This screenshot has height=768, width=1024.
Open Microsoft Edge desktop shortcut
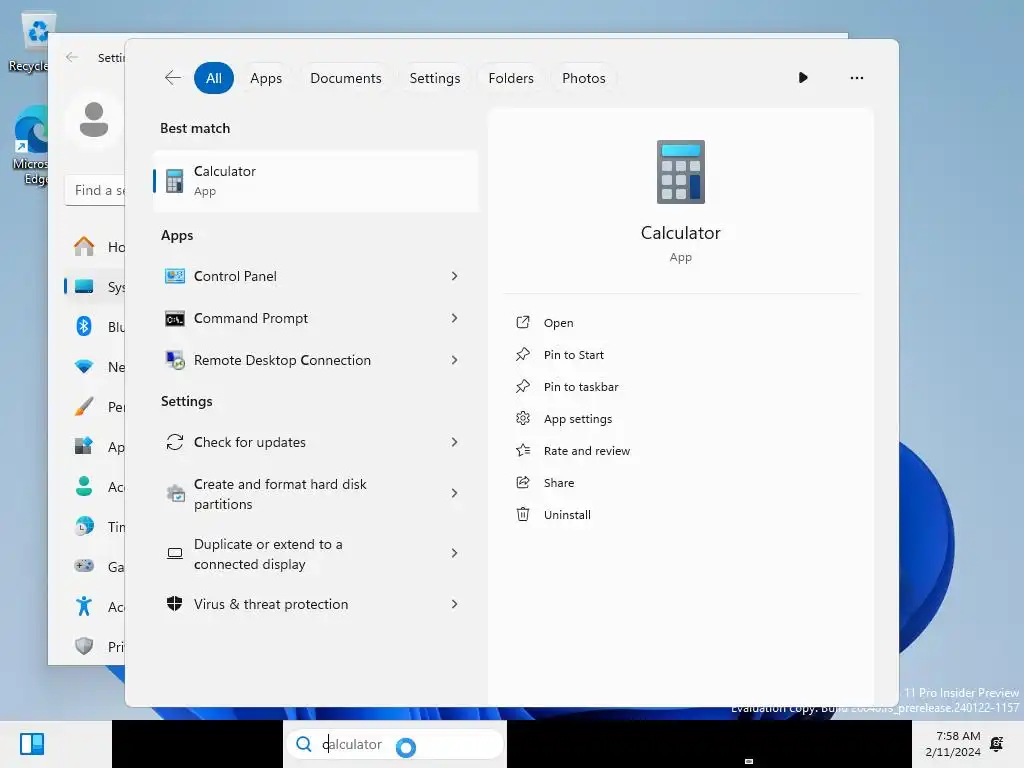tap(31, 145)
